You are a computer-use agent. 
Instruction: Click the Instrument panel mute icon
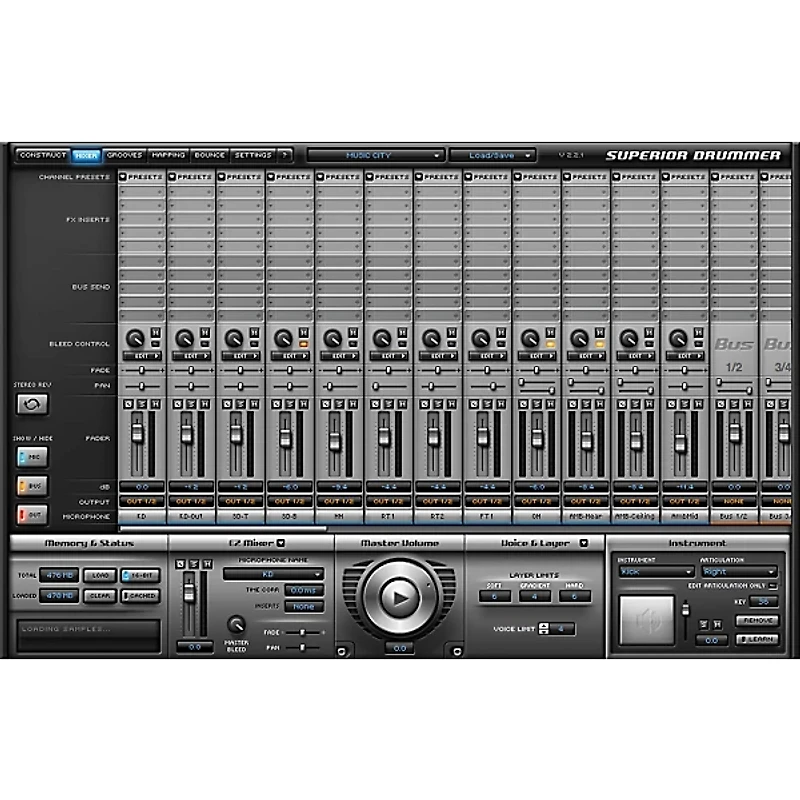point(717,624)
